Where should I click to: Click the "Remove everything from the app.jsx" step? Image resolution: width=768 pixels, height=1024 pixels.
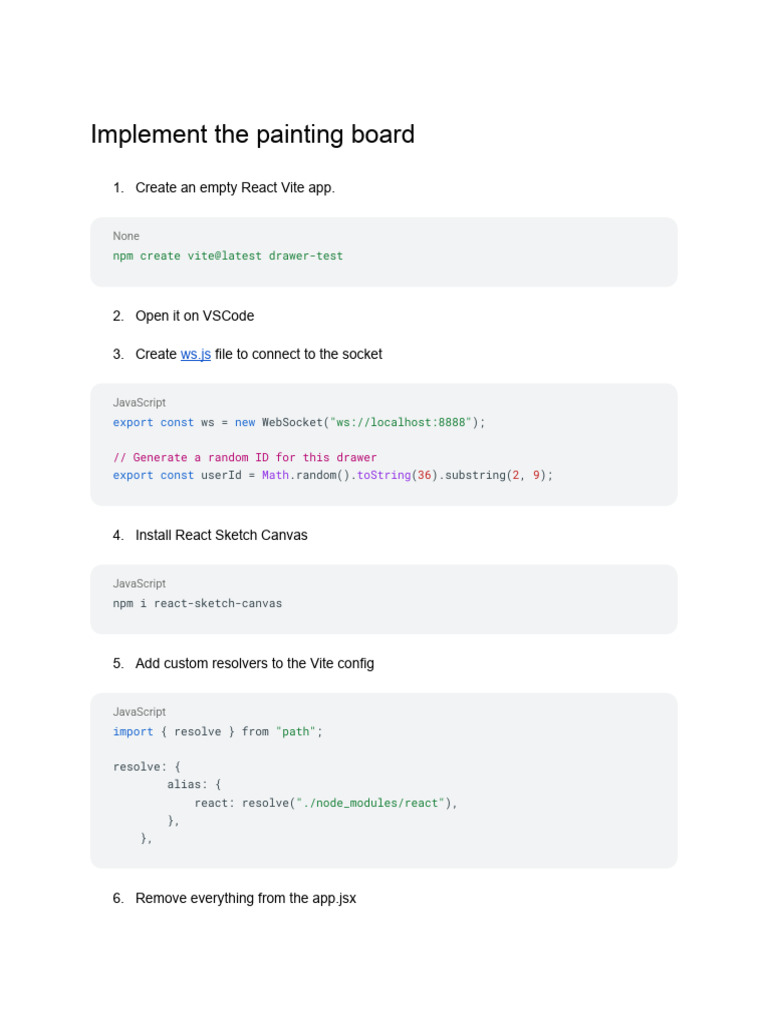click(245, 898)
